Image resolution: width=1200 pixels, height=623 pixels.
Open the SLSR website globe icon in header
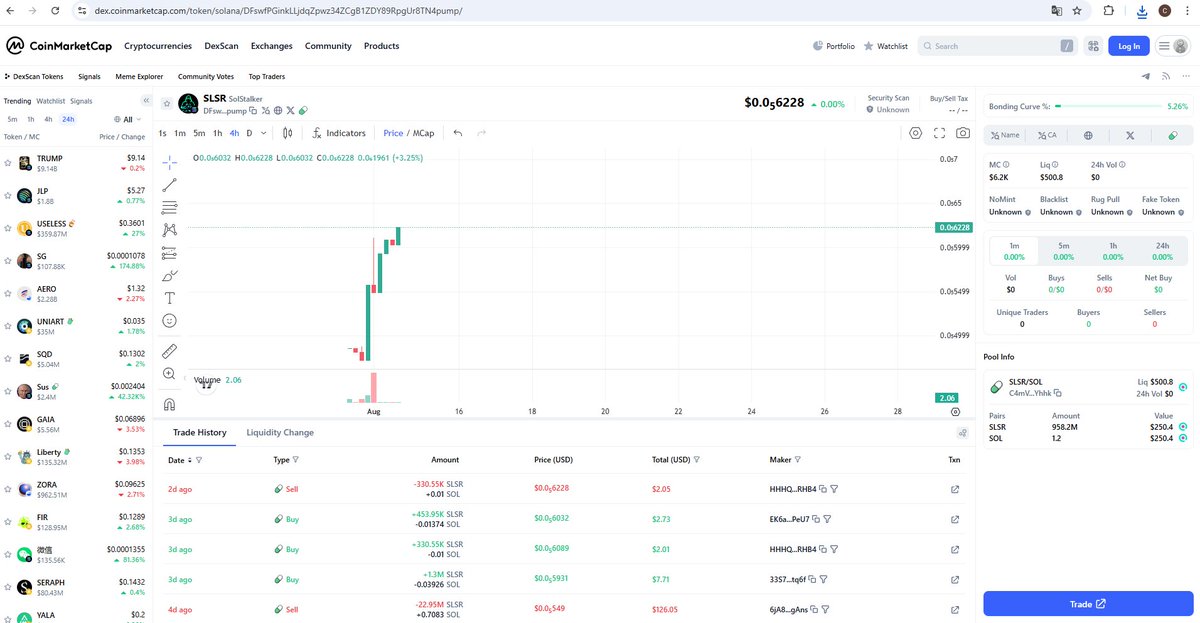[278, 111]
